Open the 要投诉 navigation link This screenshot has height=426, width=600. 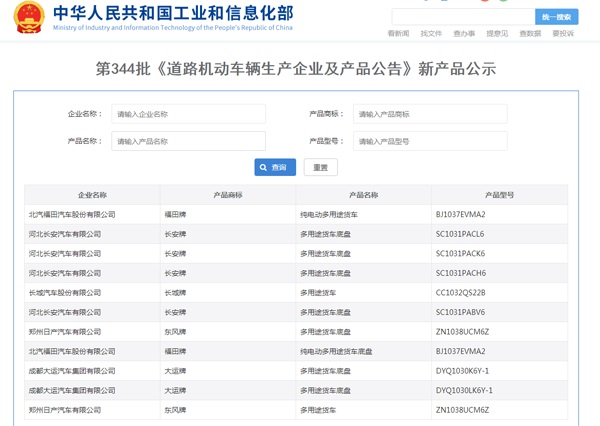563,34
